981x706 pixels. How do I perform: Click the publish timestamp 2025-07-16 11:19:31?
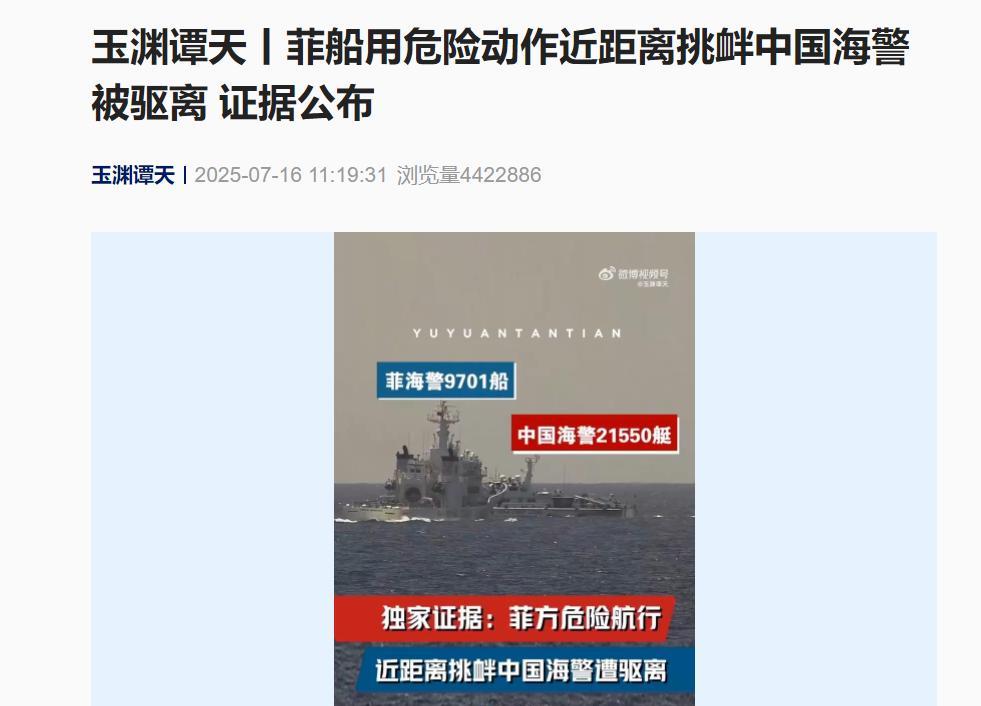click(290, 175)
